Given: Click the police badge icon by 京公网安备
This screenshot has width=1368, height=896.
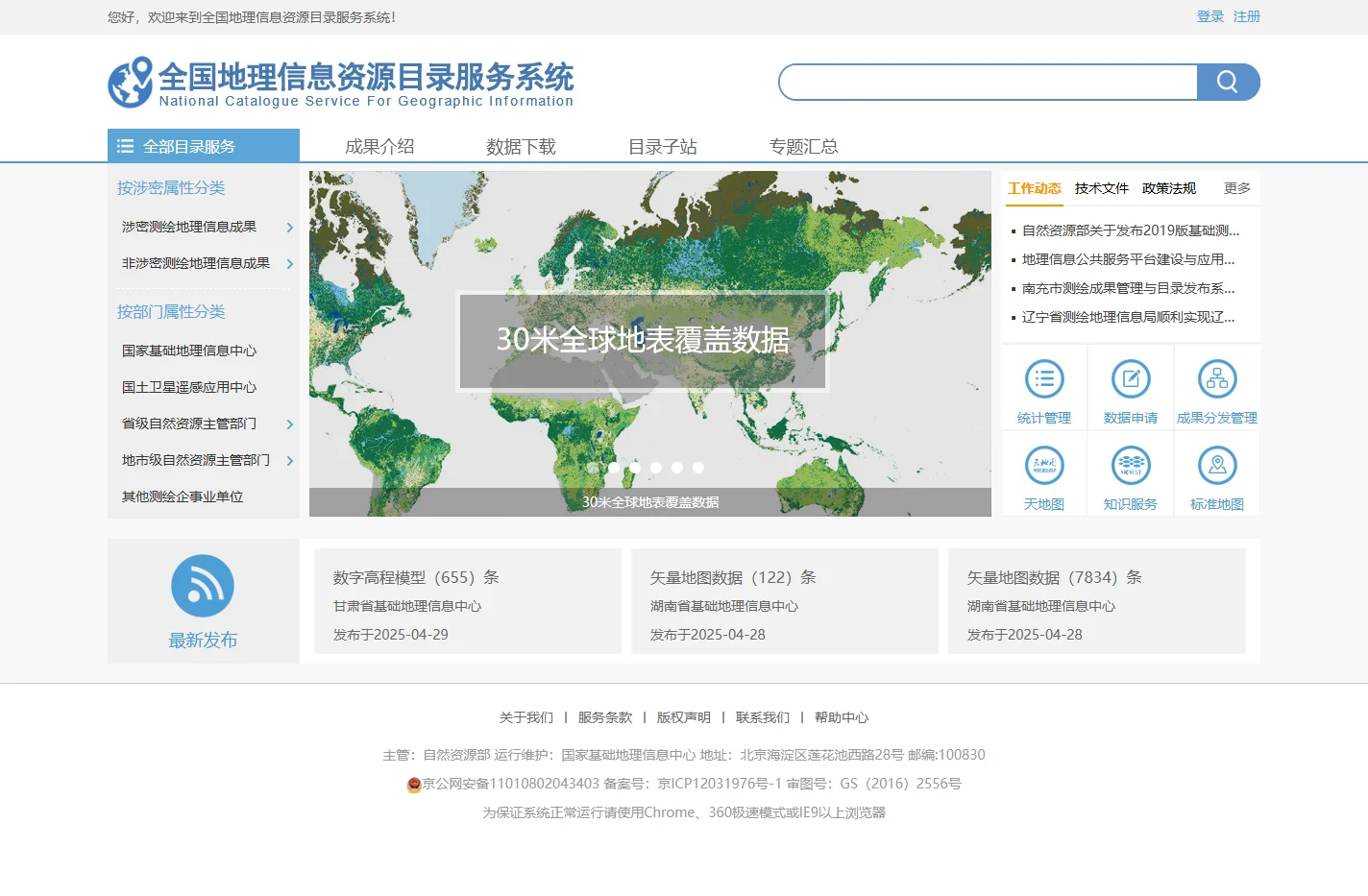Looking at the screenshot, I should click(x=414, y=785).
